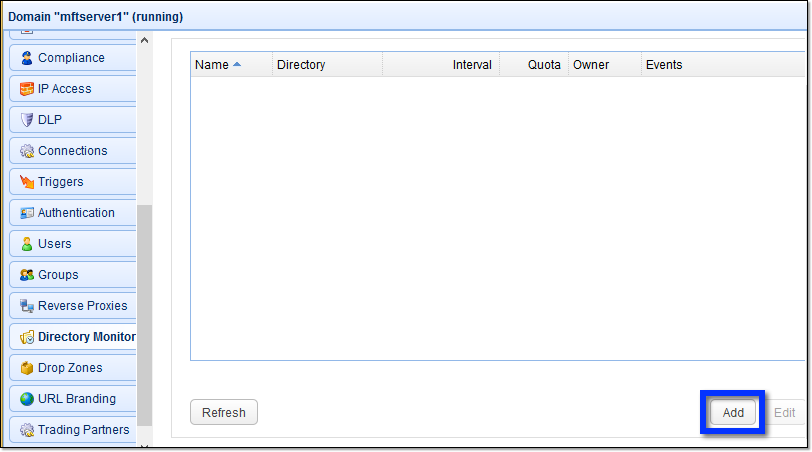Open URL Branding settings
The width and height of the screenshot is (812, 452).
pyautogui.click(x=73, y=399)
